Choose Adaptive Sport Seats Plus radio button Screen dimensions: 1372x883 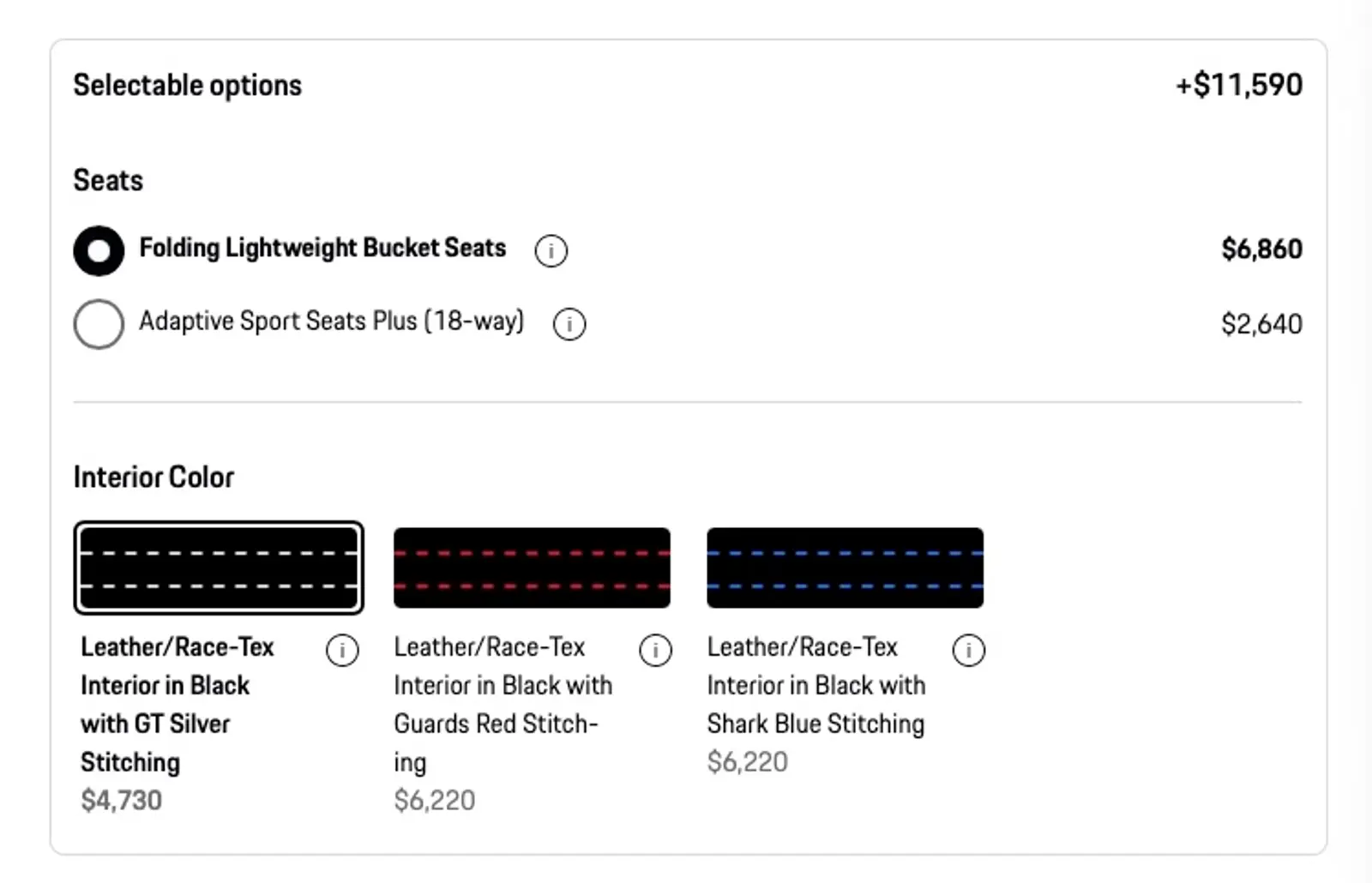click(99, 324)
